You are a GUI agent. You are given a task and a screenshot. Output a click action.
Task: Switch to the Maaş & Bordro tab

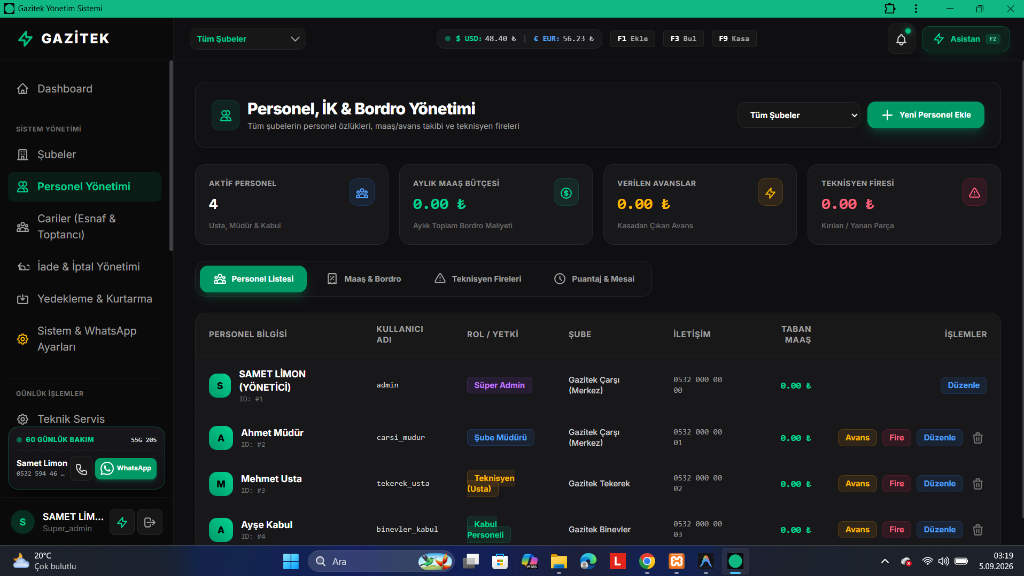point(364,279)
